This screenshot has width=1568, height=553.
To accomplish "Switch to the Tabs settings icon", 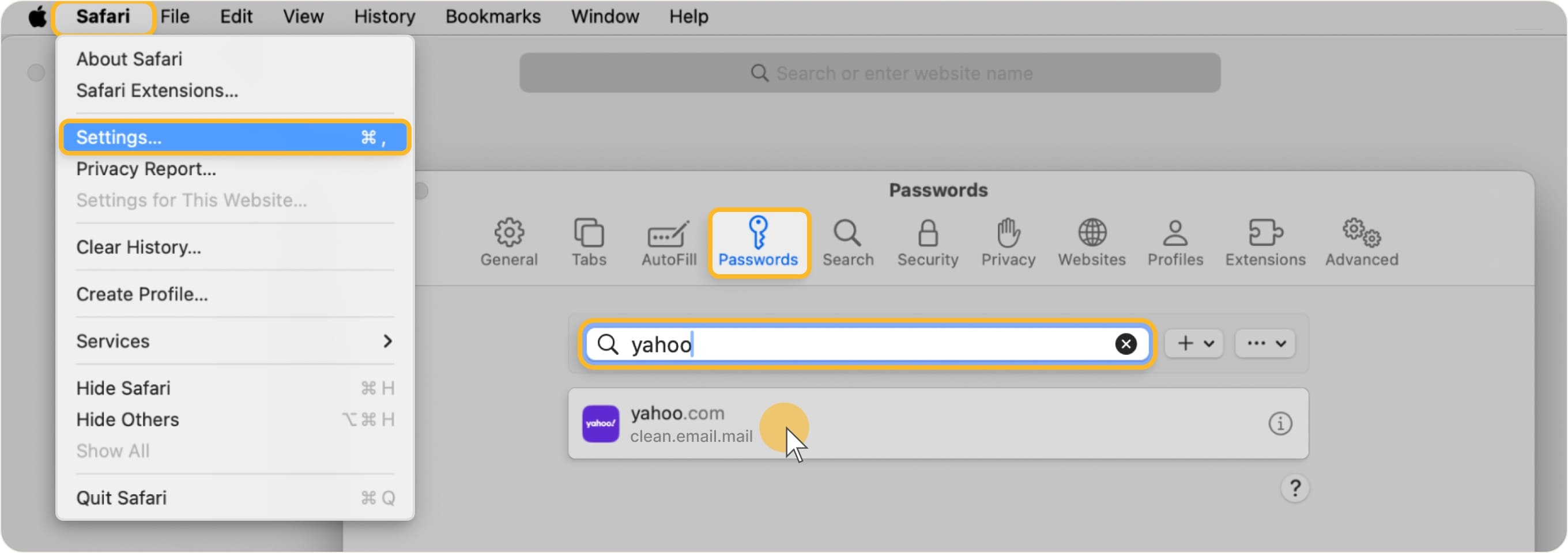I will (x=588, y=241).
